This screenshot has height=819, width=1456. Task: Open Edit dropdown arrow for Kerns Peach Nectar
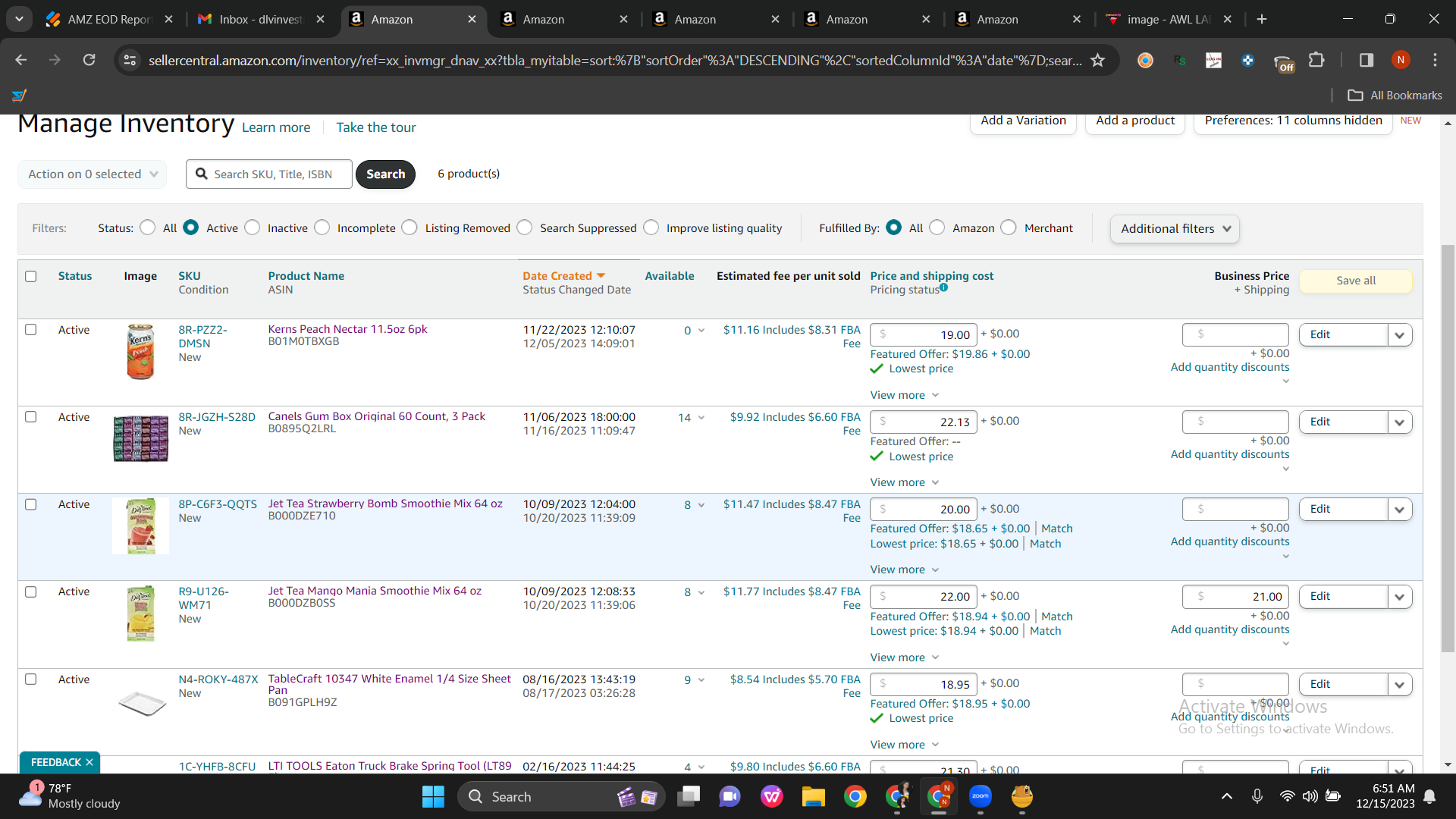pyautogui.click(x=1400, y=335)
